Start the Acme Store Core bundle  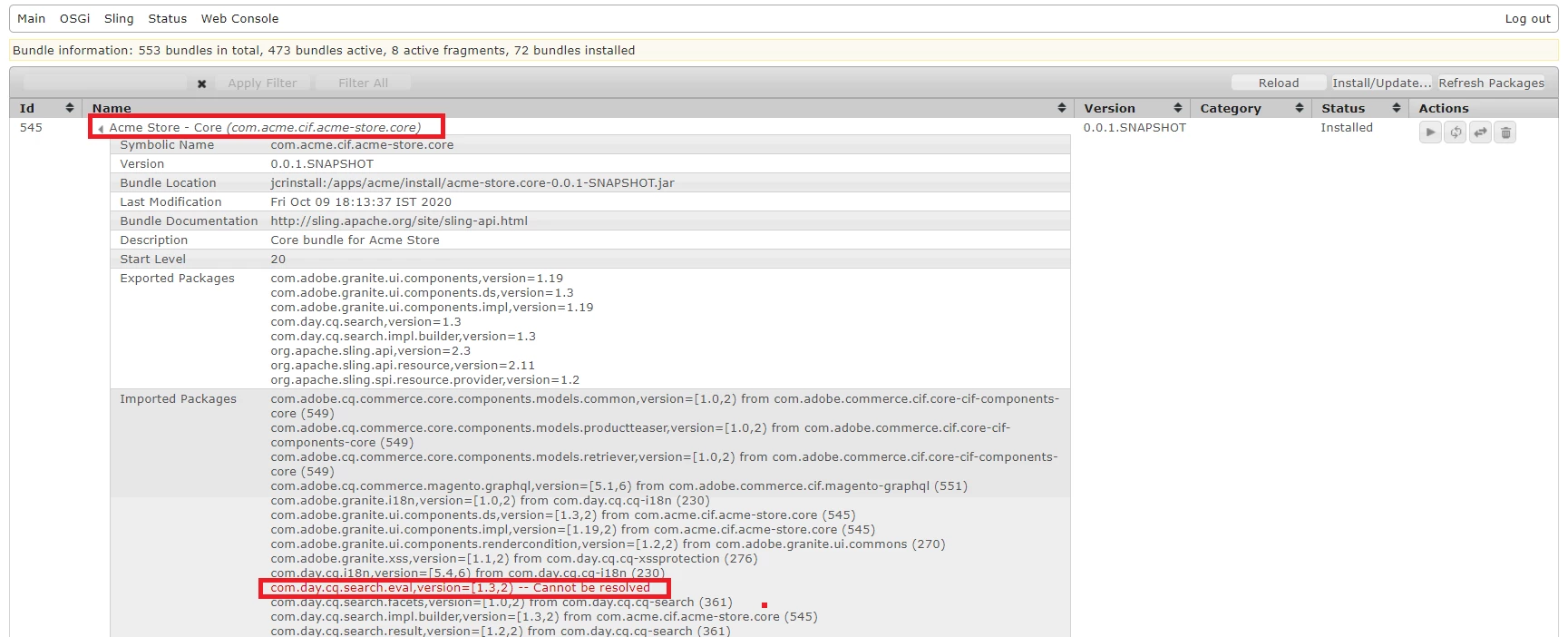click(x=1430, y=132)
